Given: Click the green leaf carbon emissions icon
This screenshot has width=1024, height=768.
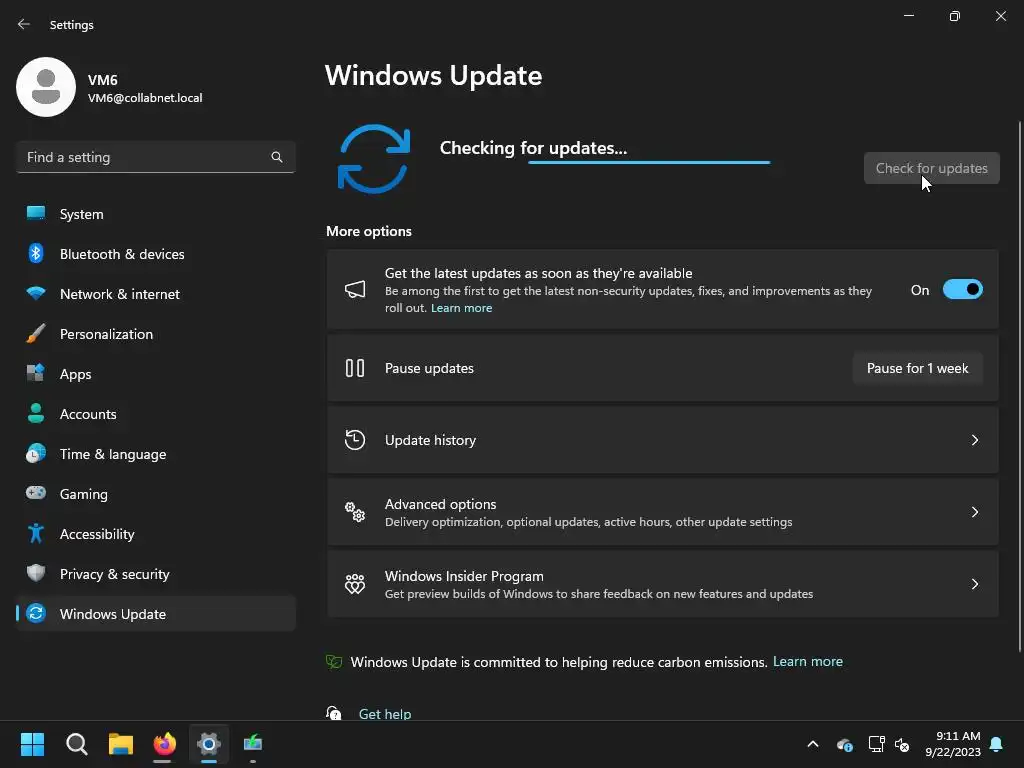Looking at the screenshot, I should click(x=334, y=662).
